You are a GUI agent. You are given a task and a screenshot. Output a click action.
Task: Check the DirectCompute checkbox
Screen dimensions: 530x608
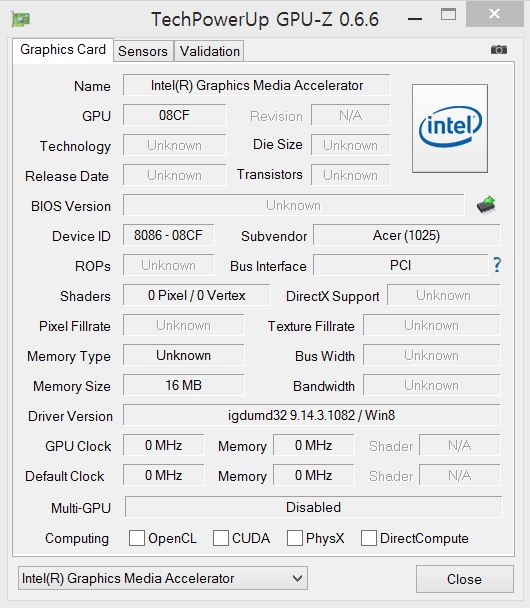click(369, 538)
